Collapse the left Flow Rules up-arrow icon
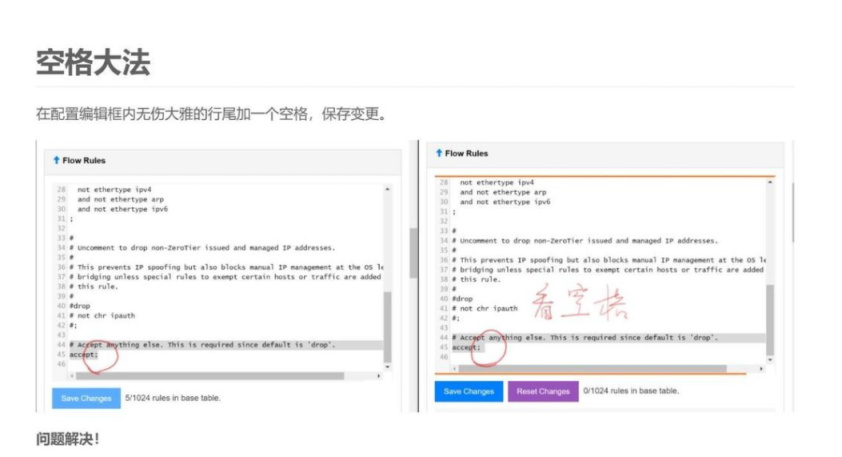The height and width of the screenshot is (457, 842). [x=56, y=160]
